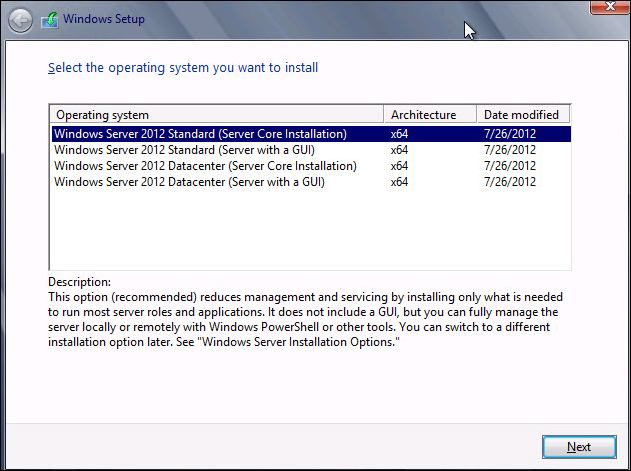The width and height of the screenshot is (631, 471).
Task: Click x64 in the Datacenter GUI row
Action: tap(400, 182)
